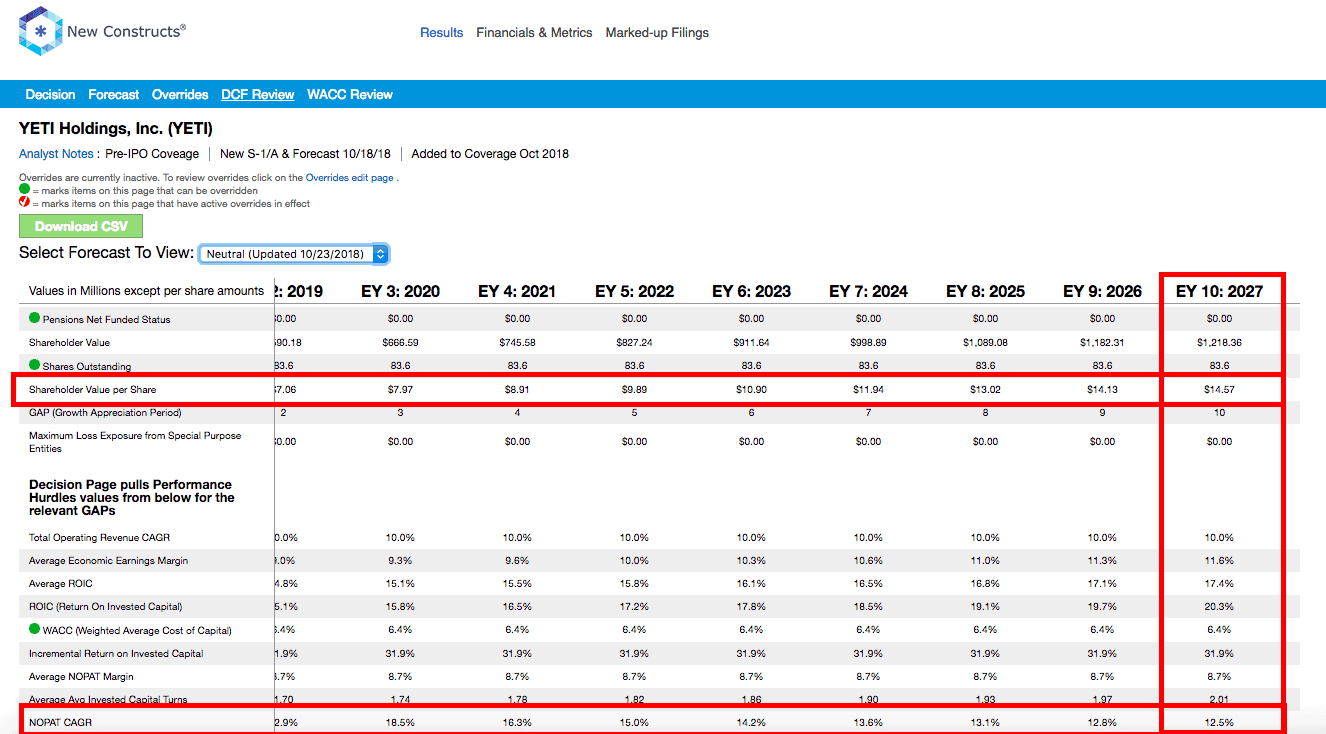This screenshot has width=1326, height=734.
Task: Click the EY 4: 2021 column header
Action: pyautogui.click(x=517, y=292)
